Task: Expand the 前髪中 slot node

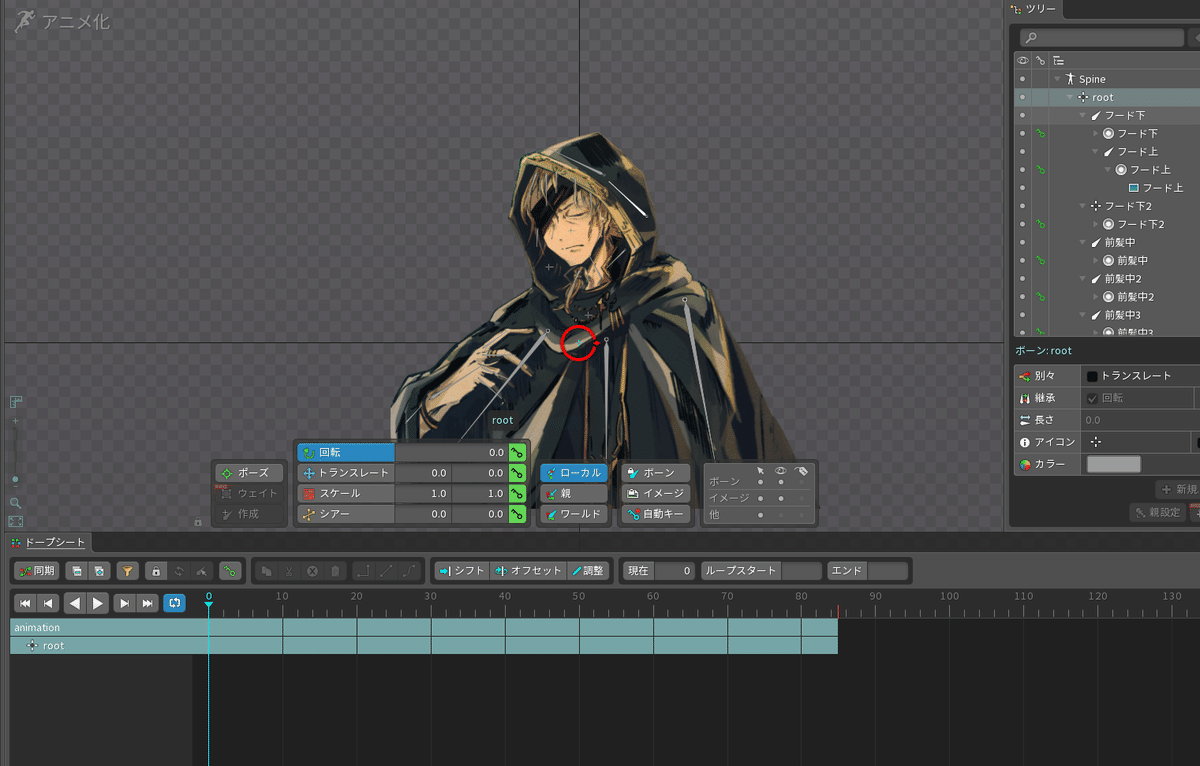Action: [1096, 260]
